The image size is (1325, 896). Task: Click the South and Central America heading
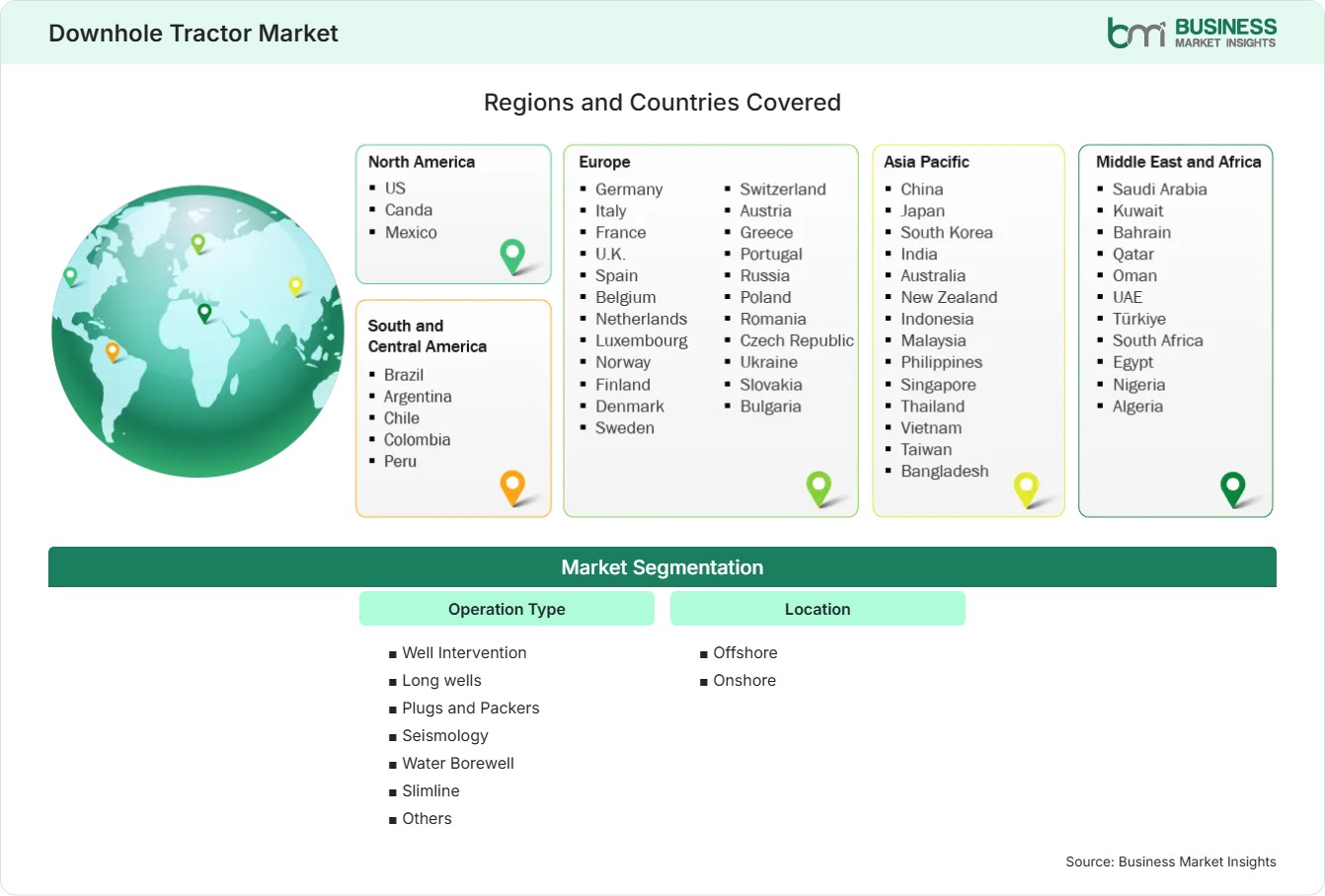coord(428,336)
